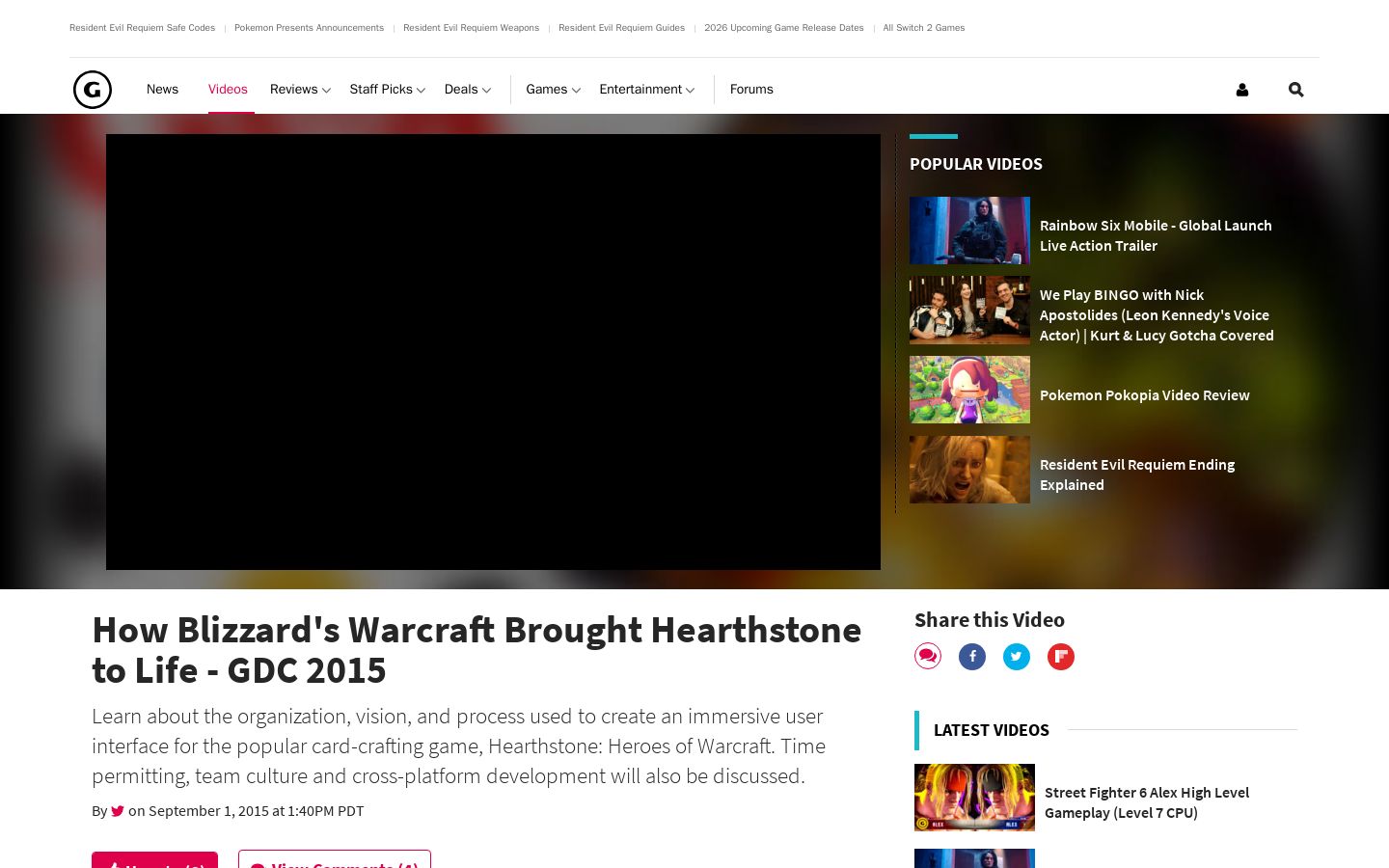Click the View Comments (4) button
The image size is (1389, 868).
335,859
